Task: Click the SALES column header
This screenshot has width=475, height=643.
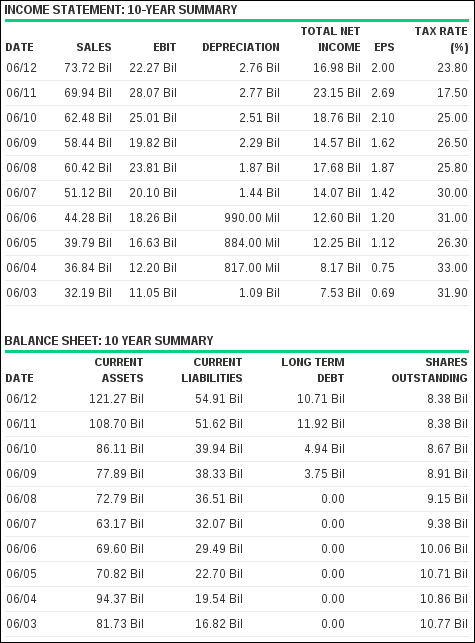Action: click(94, 47)
